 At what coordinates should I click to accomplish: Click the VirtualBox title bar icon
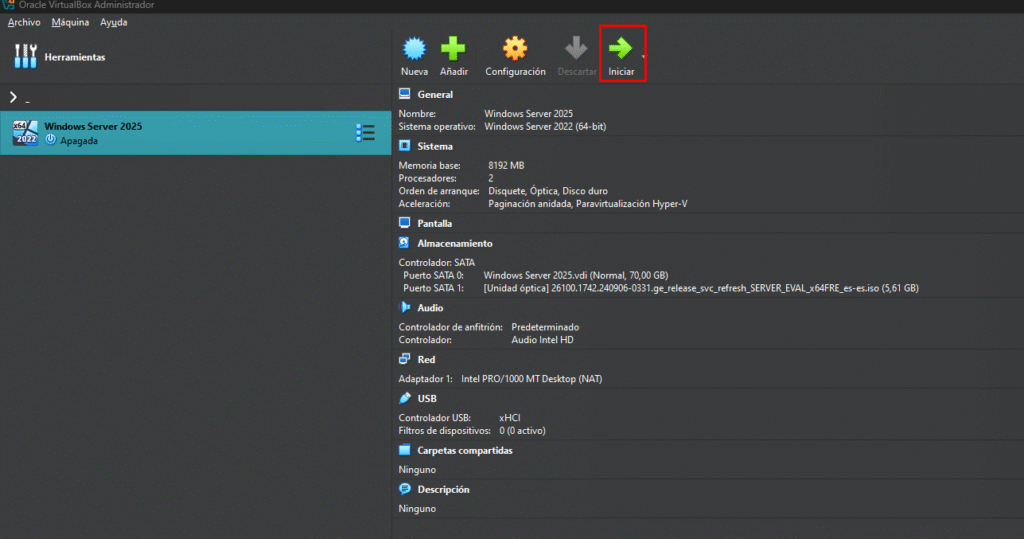coord(8,5)
